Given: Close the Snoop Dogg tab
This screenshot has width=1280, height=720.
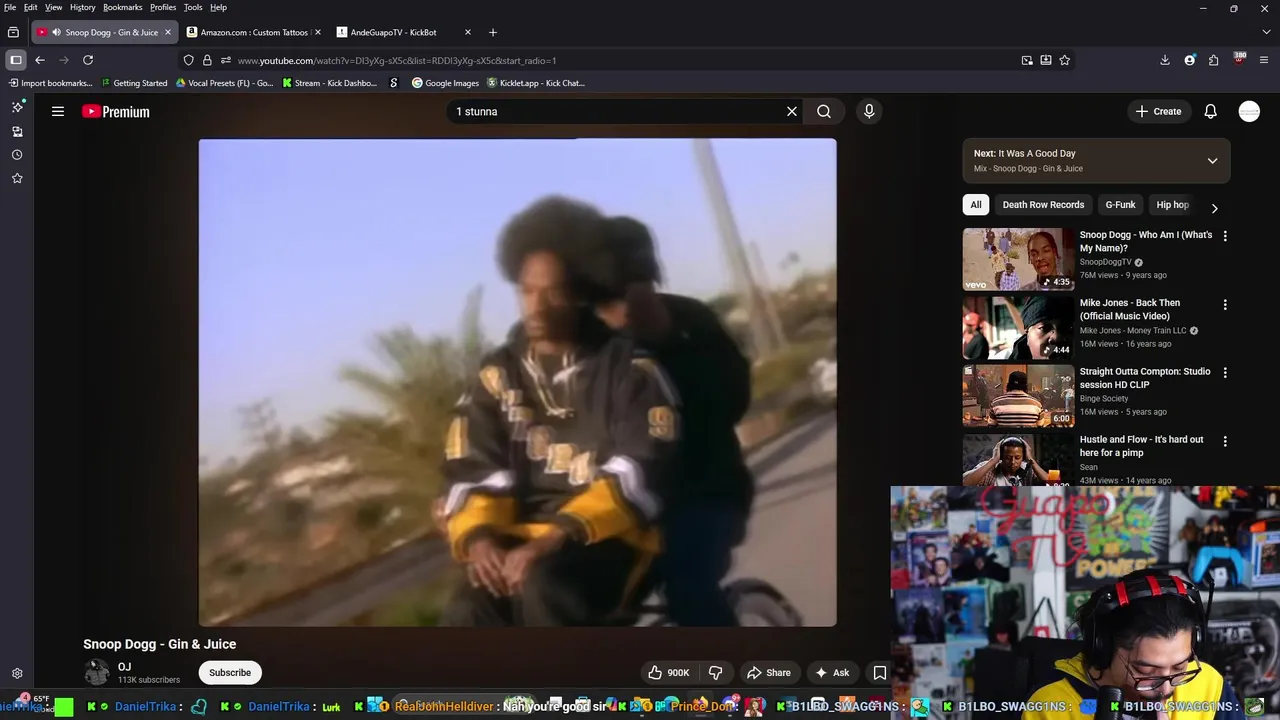Looking at the screenshot, I should 167,32.
